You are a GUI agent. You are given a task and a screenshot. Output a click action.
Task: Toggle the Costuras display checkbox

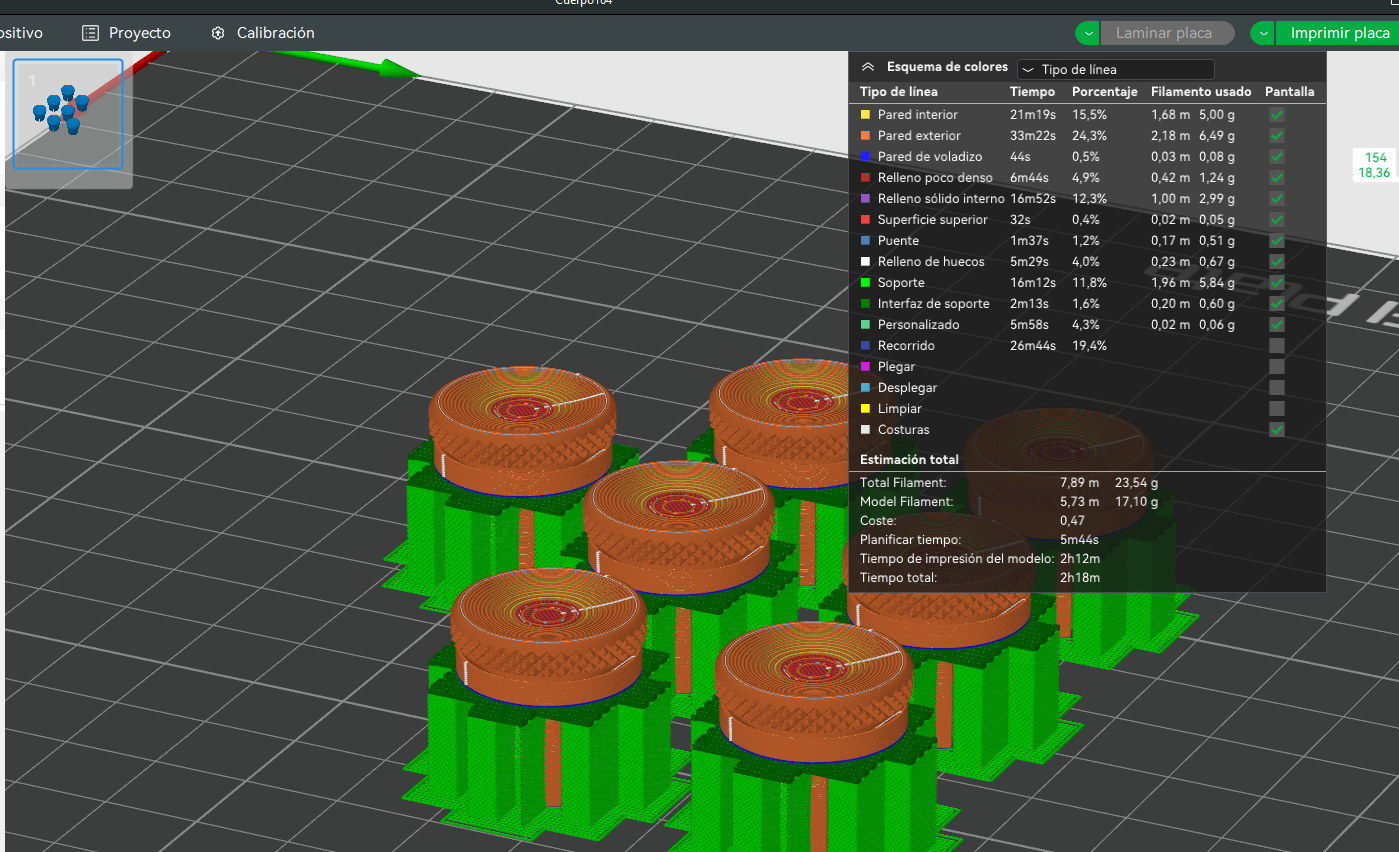pyautogui.click(x=1277, y=430)
